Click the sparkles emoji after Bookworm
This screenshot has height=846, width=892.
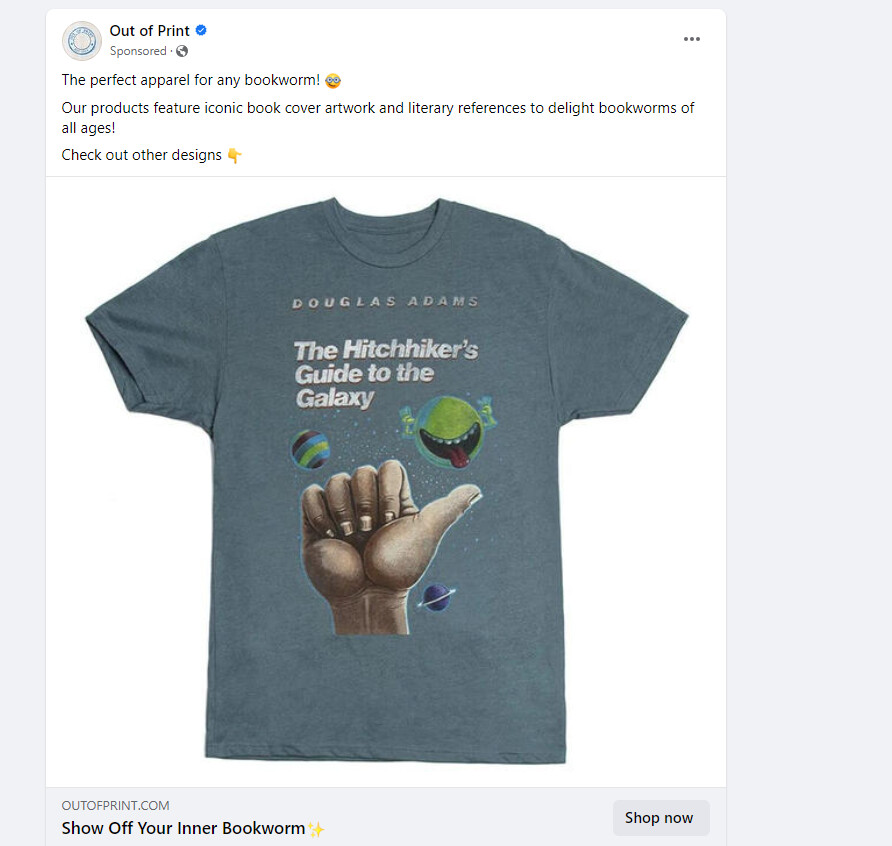(316, 829)
